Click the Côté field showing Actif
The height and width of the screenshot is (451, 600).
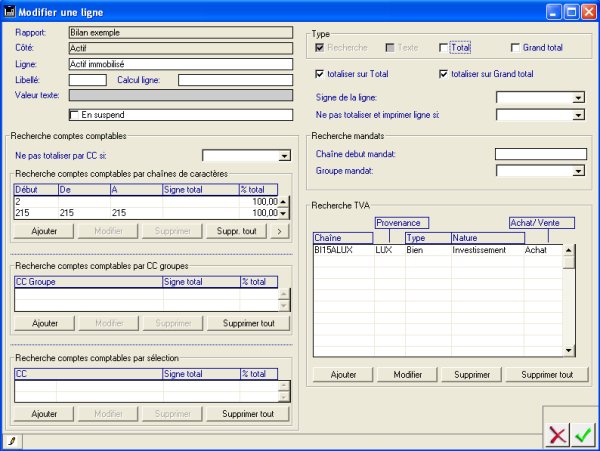pyautogui.click(x=181, y=48)
